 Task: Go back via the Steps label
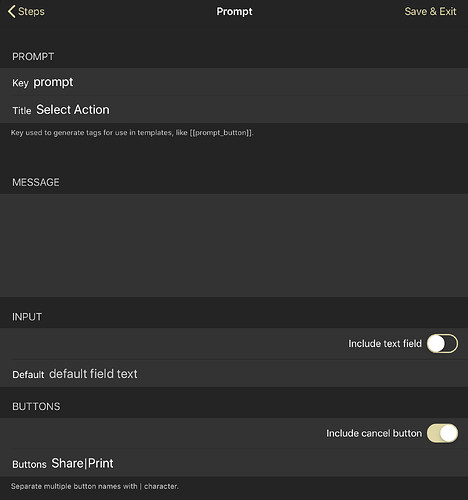31,11
